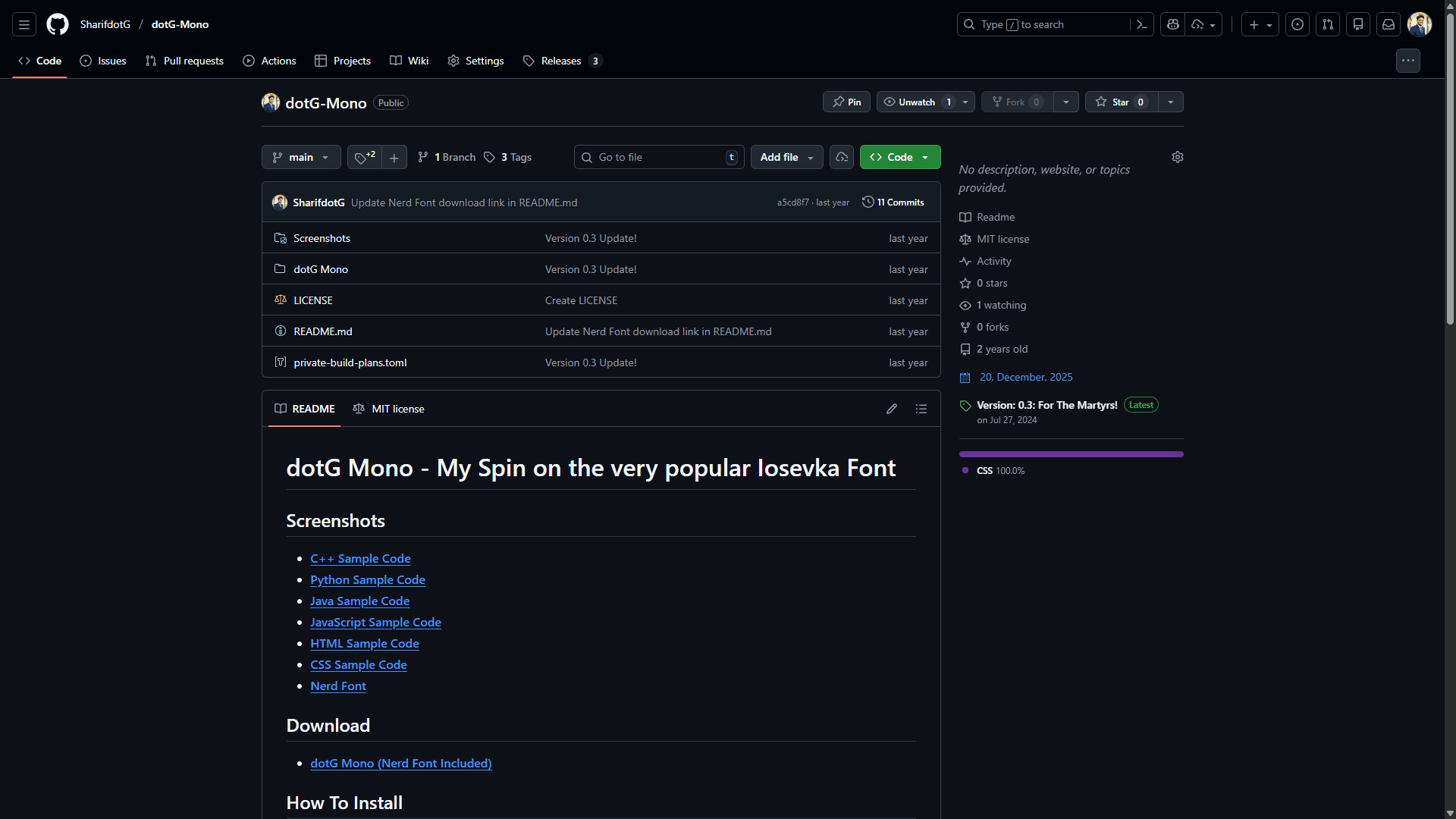Open the Python Sample Code link
The width and height of the screenshot is (1456, 819).
368,579
